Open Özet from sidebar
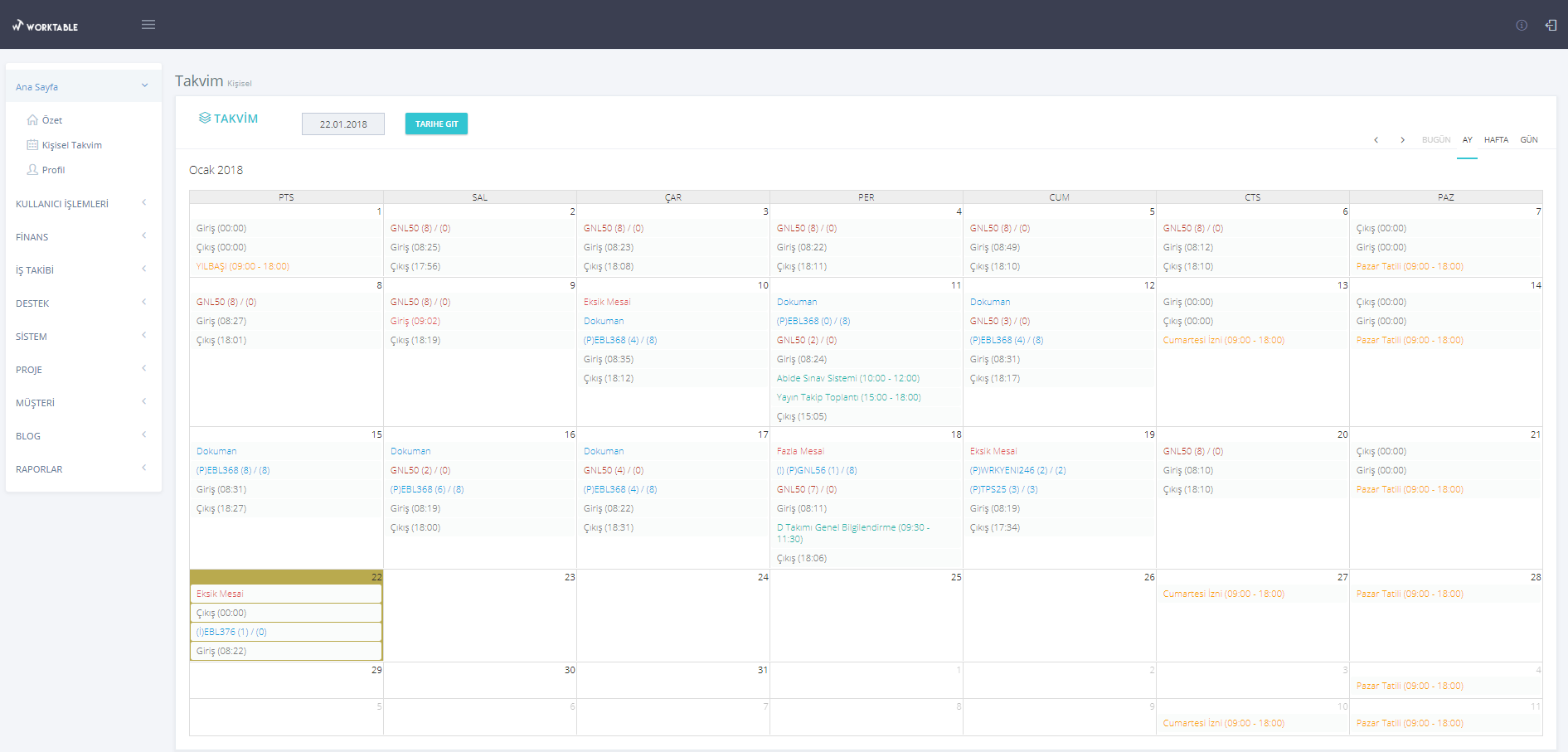The width and height of the screenshot is (1568, 752). (52, 120)
